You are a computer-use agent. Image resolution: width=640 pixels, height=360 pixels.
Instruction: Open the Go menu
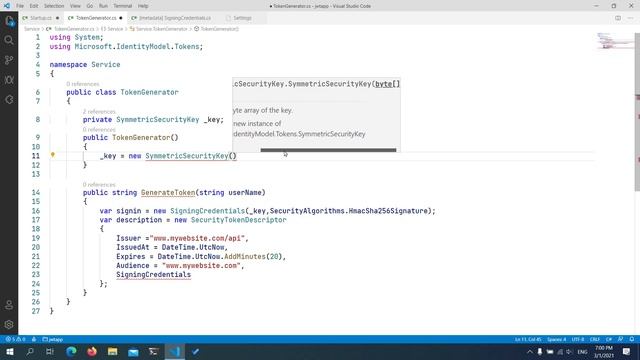tap(90, 6)
